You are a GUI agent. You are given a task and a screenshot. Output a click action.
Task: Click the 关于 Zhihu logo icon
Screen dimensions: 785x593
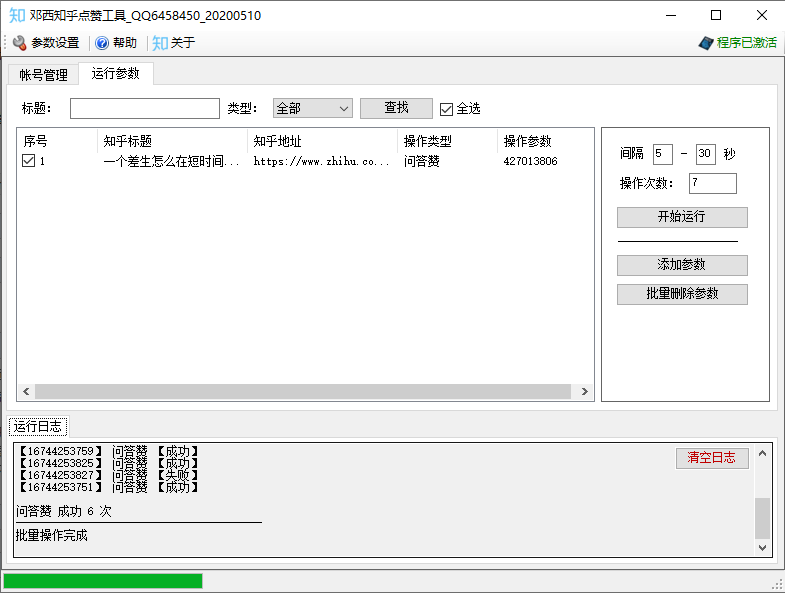(x=160, y=43)
